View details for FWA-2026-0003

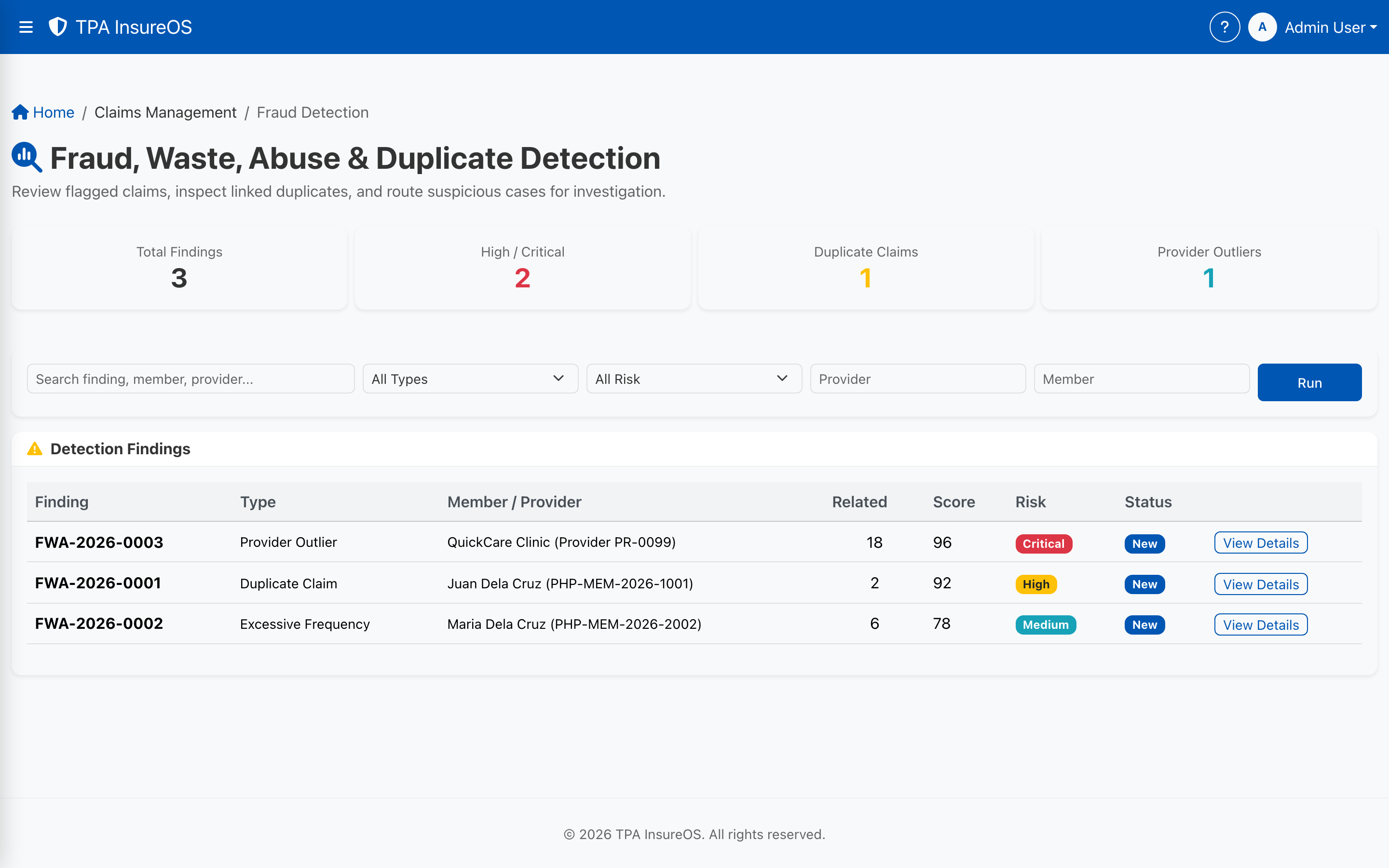point(1260,543)
